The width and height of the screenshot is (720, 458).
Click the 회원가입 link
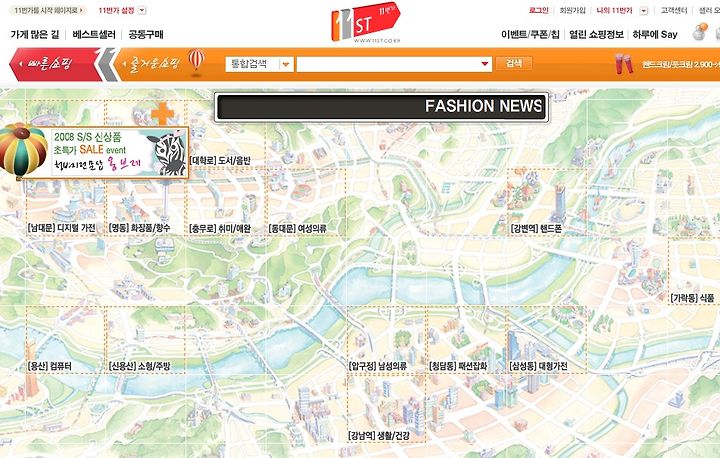click(x=572, y=10)
